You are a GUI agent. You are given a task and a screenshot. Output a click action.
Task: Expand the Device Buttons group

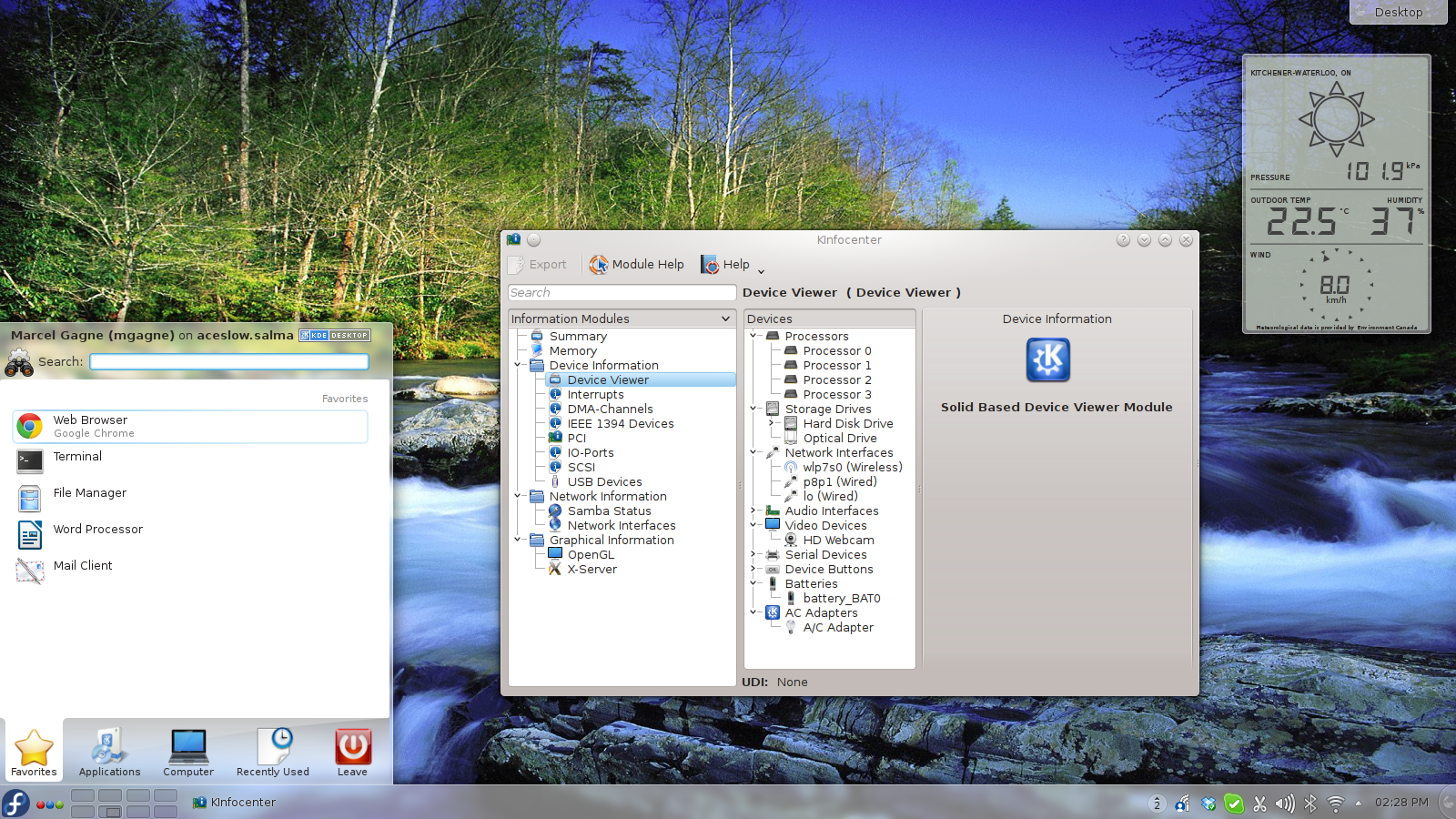(753, 570)
